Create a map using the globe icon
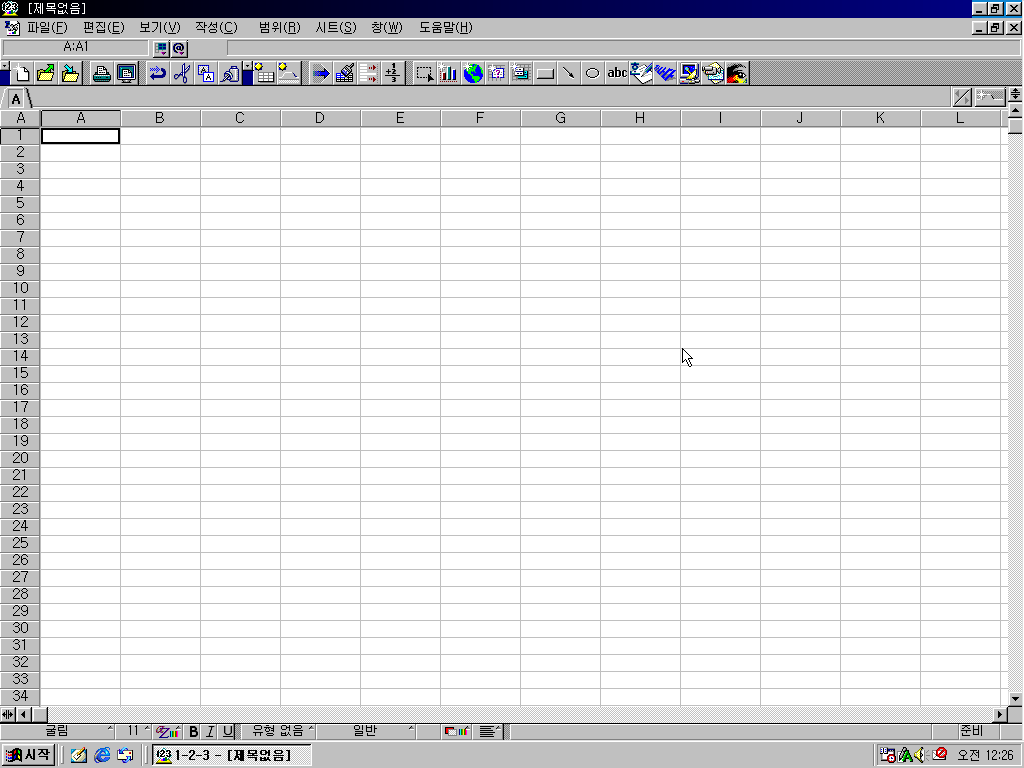Screen dimensions: 1024x768 [x=473, y=73]
